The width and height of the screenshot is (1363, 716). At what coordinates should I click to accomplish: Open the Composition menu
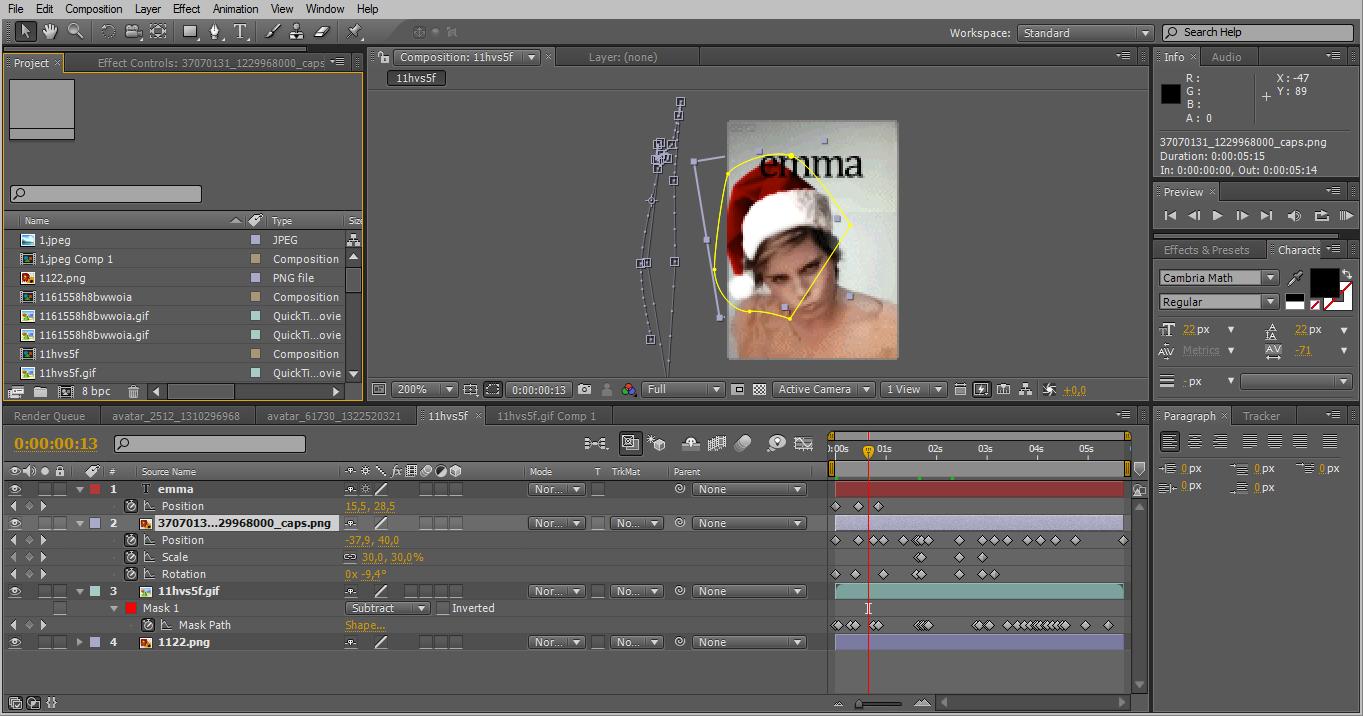(94, 9)
